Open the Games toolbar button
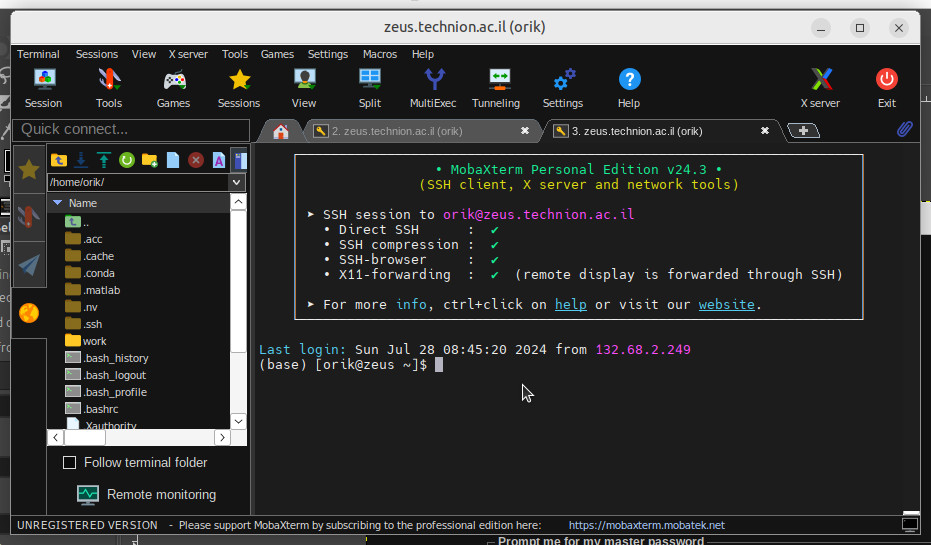Viewport: 931px width, 545px height. coord(173,87)
